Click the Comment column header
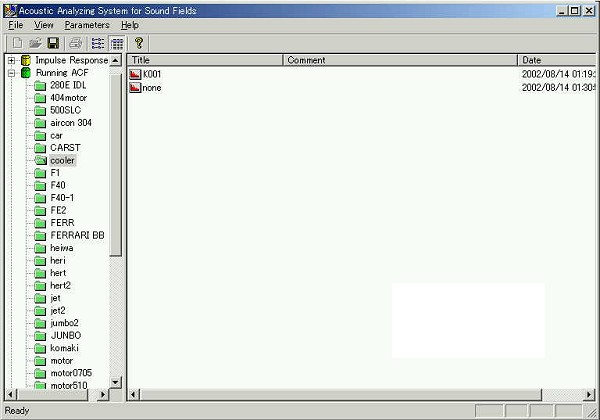 point(400,60)
